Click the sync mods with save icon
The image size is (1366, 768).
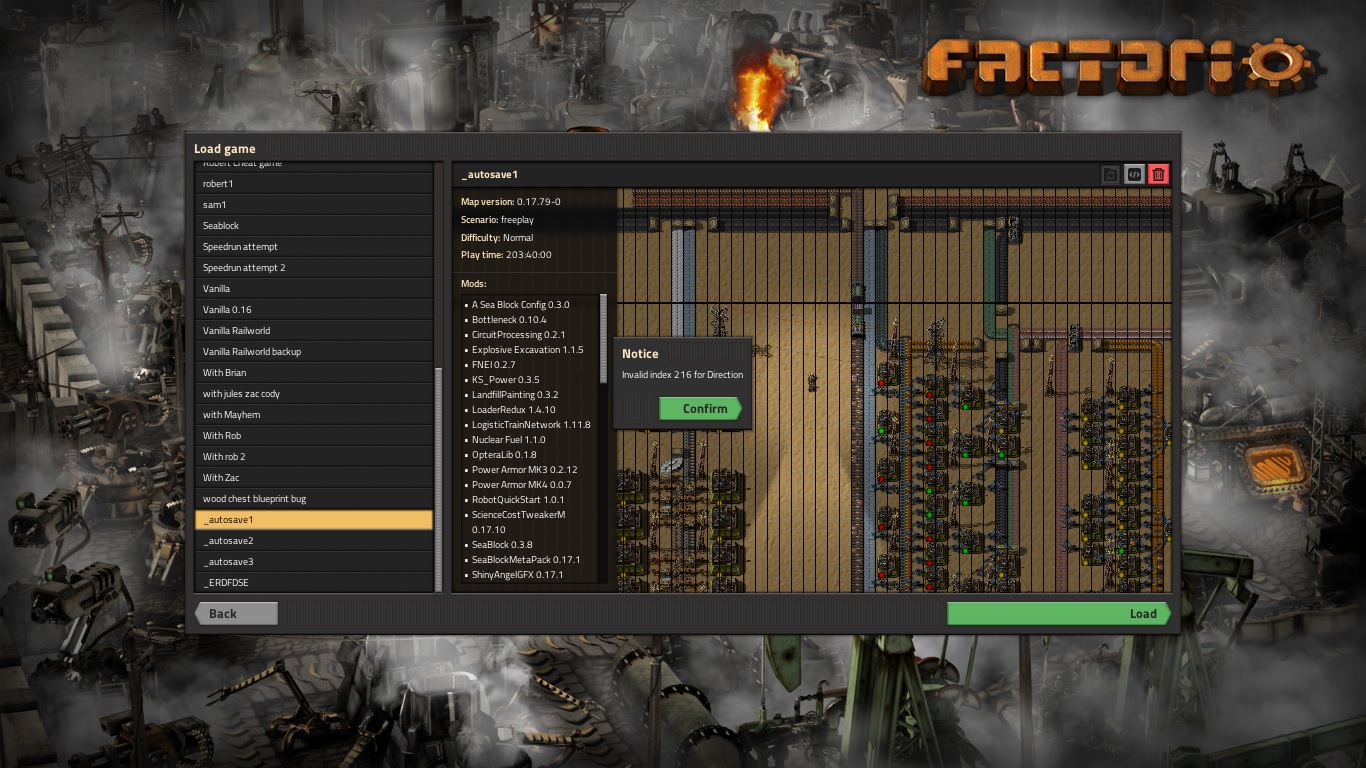tap(1110, 175)
